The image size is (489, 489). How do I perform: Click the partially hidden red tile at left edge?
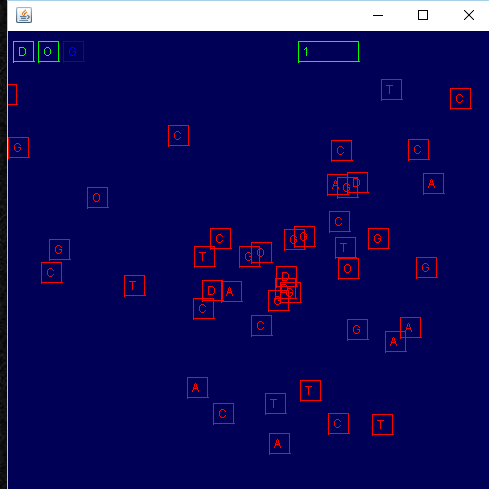(x=12, y=94)
